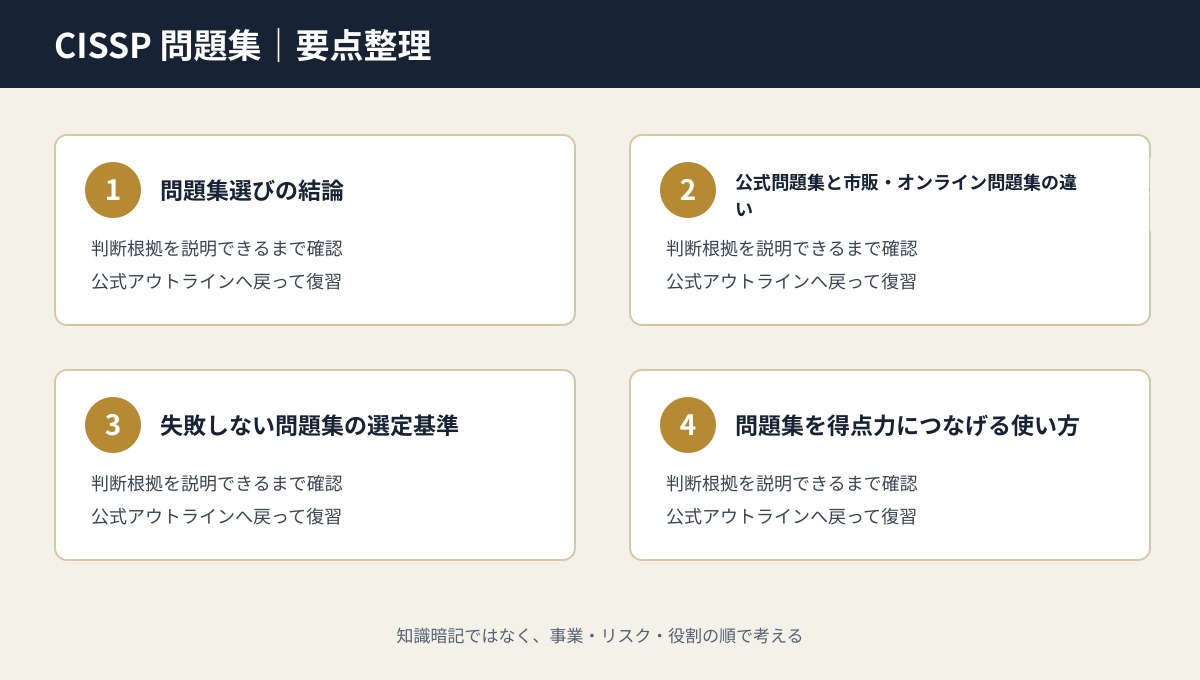1200x680 pixels.
Task: Click 公式アウトラインへ戻って復習 in card 2
Action: point(791,281)
